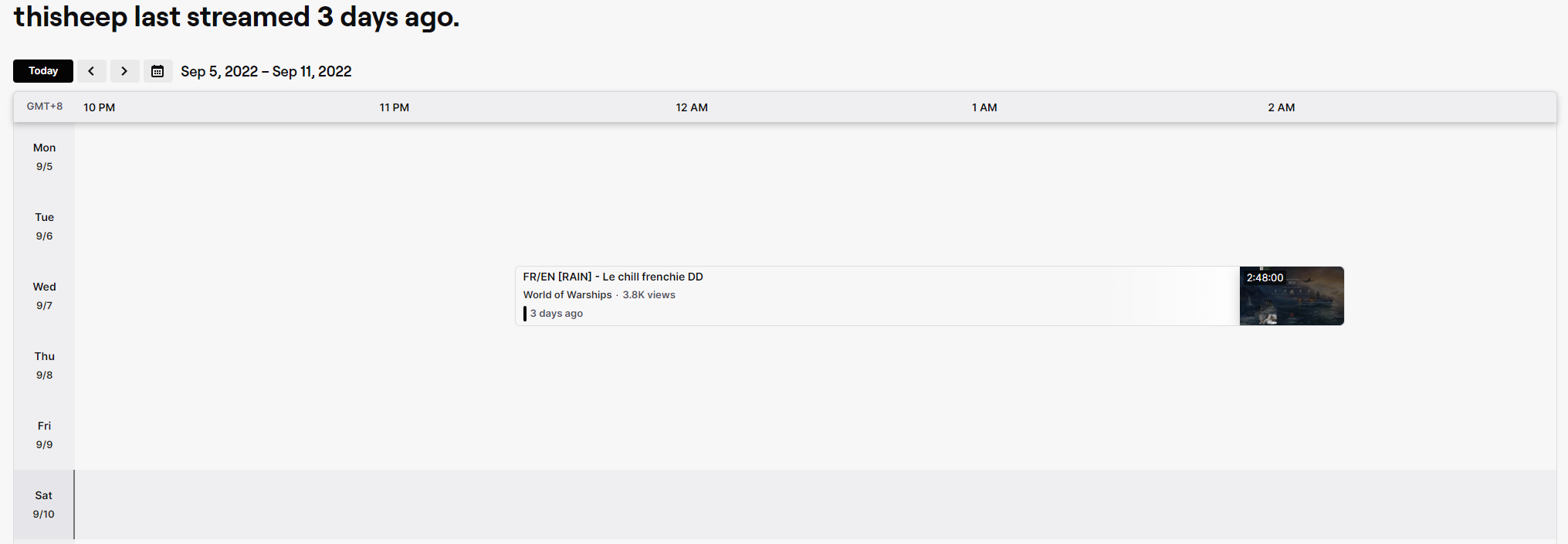1568x544 pixels.
Task: Toggle the Today view button
Action: pos(42,70)
